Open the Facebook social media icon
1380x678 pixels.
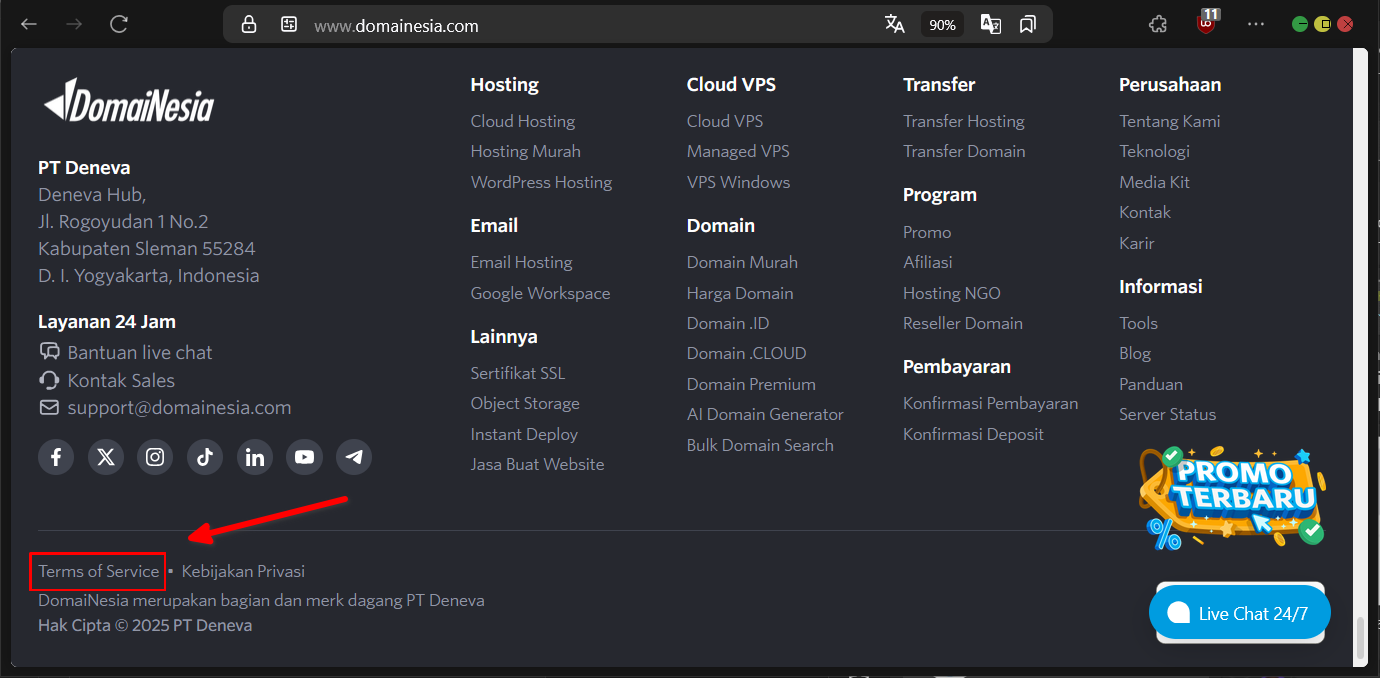coord(56,457)
